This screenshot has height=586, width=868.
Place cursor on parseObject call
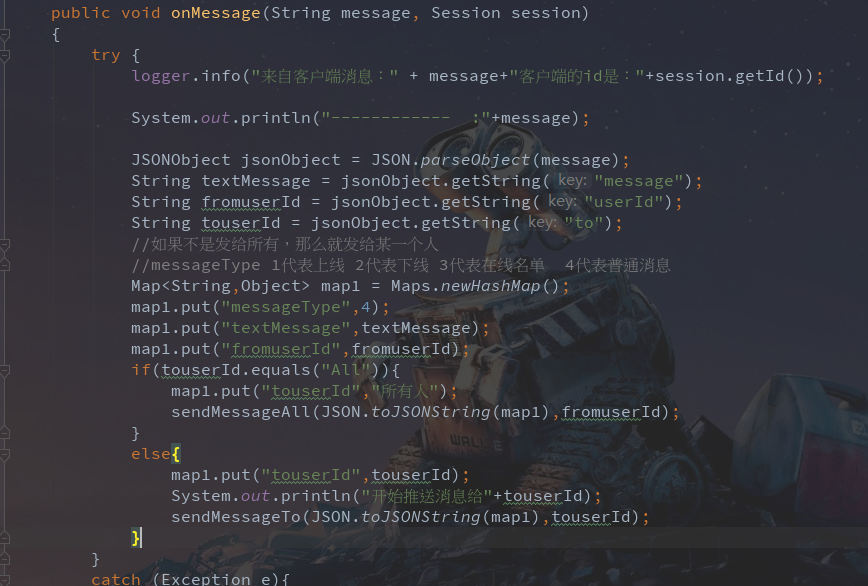point(475,160)
